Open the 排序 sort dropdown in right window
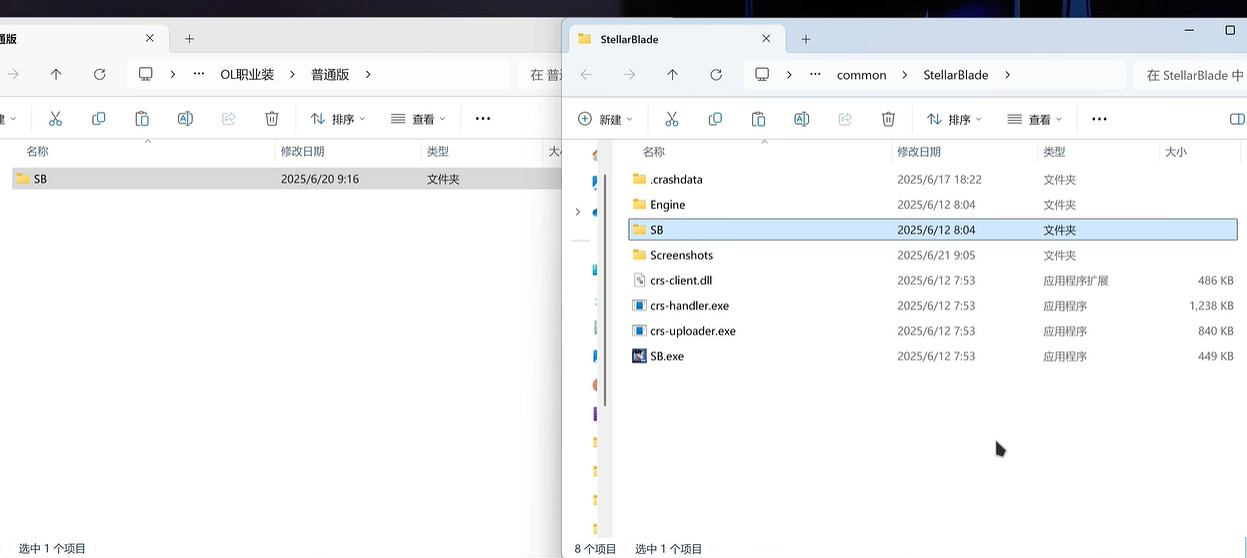 click(954, 119)
